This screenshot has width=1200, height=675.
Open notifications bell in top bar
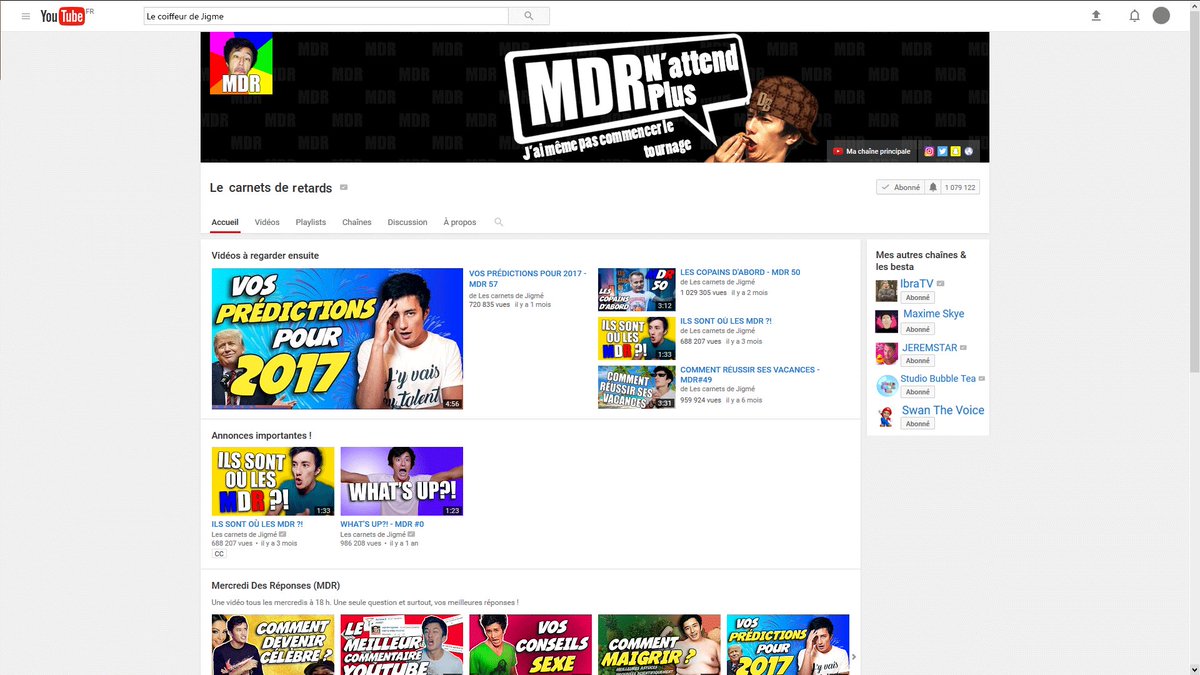point(1134,16)
